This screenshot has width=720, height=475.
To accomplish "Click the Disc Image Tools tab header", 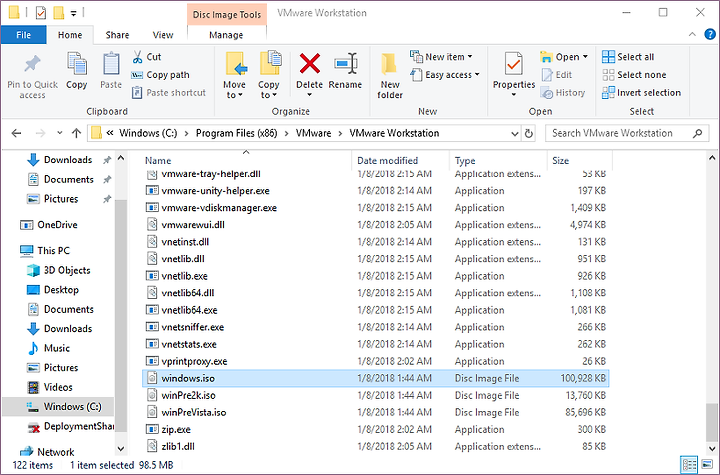I will pos(226,15).
